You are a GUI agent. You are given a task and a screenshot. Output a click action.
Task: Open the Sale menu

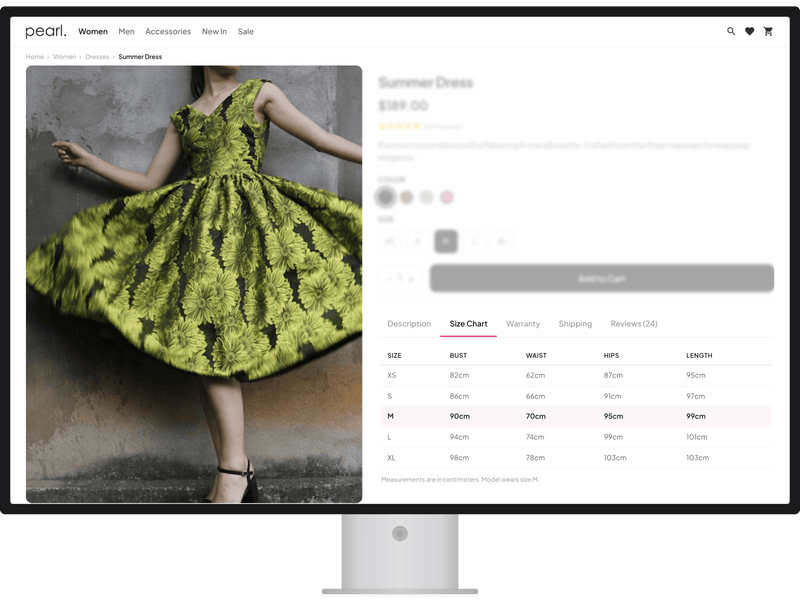click(244, 31)
